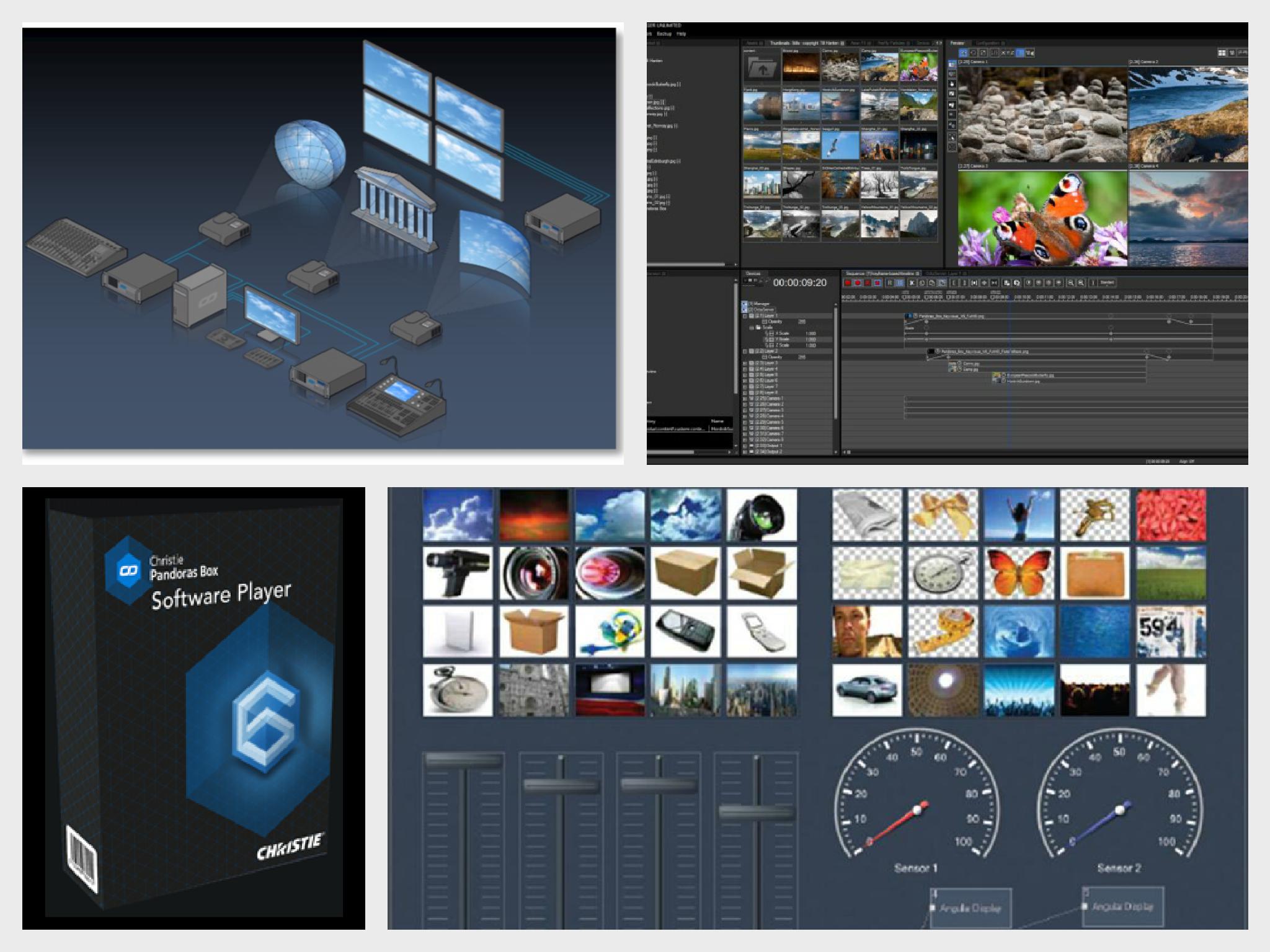Switch to the Preview tab
Screen dimensions: 1270x952
[x=957, y=43]
